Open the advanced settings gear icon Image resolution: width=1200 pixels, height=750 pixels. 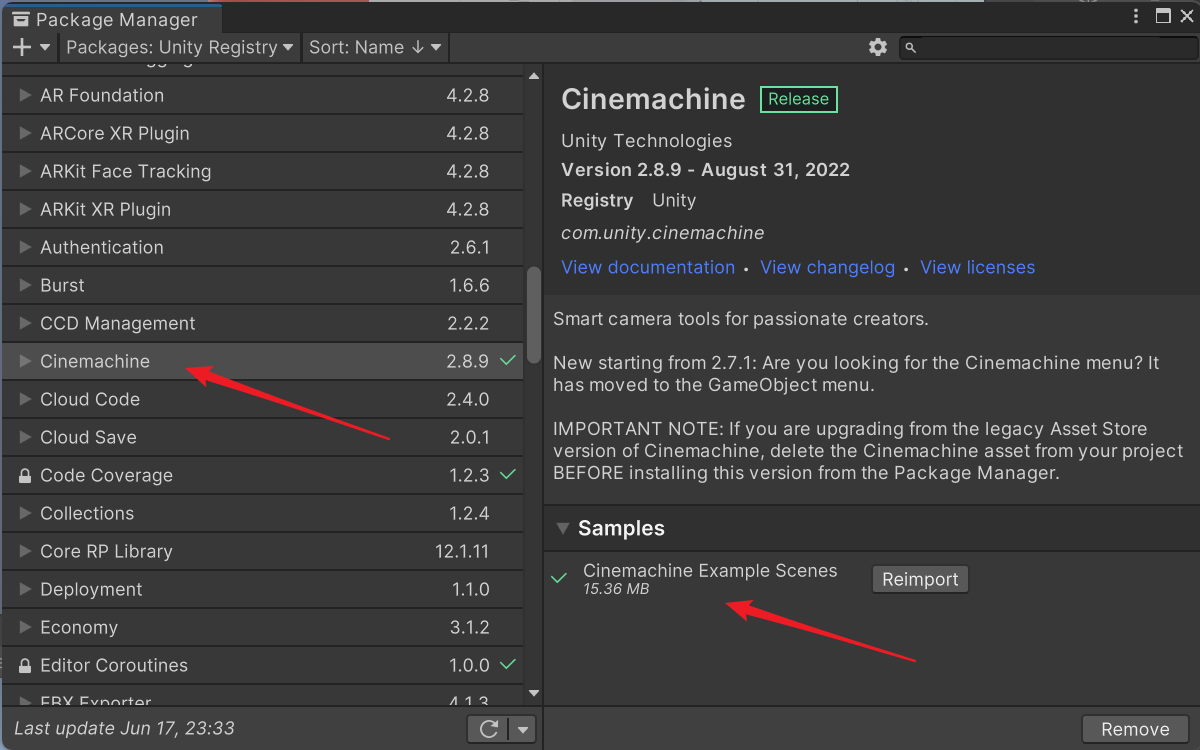coord(878,47)
